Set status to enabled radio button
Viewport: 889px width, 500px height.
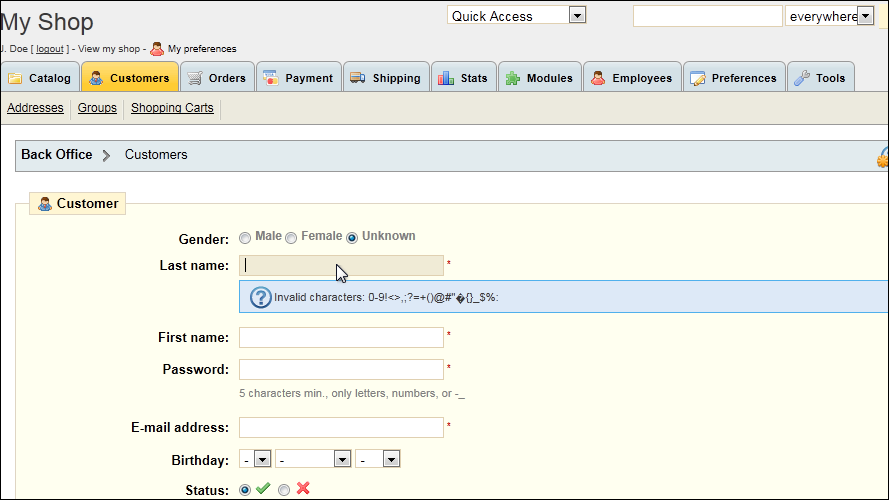pos(245,490)
